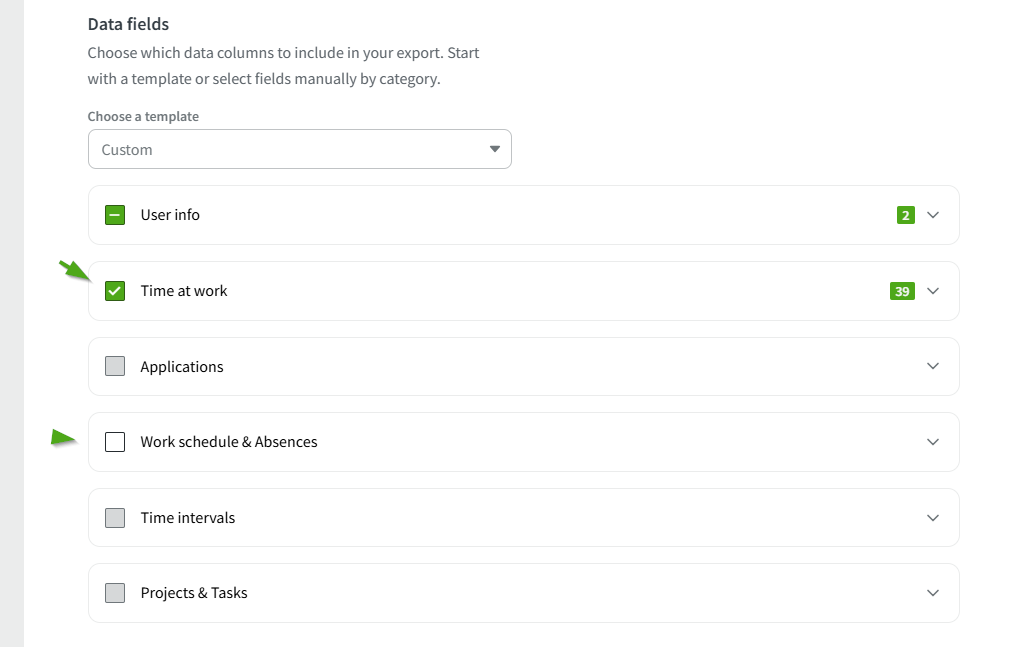Click the Time at work label
Image resolution: width=1011 pixels, height=647 pixels.
coord(184,291)
